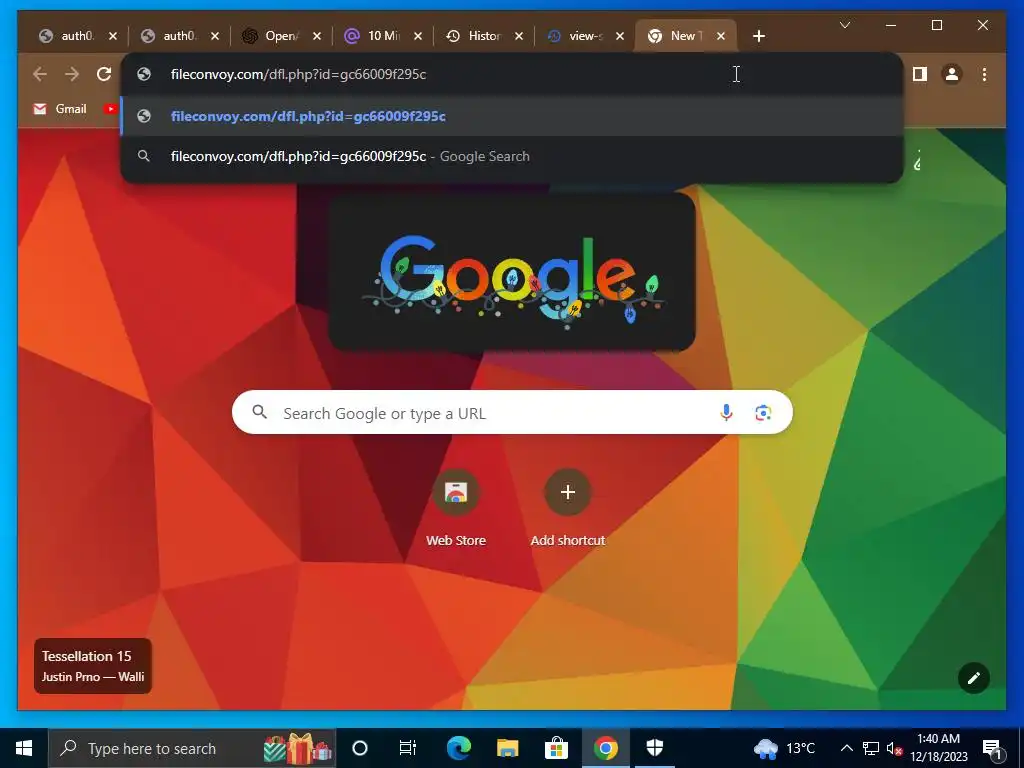This screenshot has width=1024, height=768.
Task: Close the view-source tab
Action: point(620,37)
